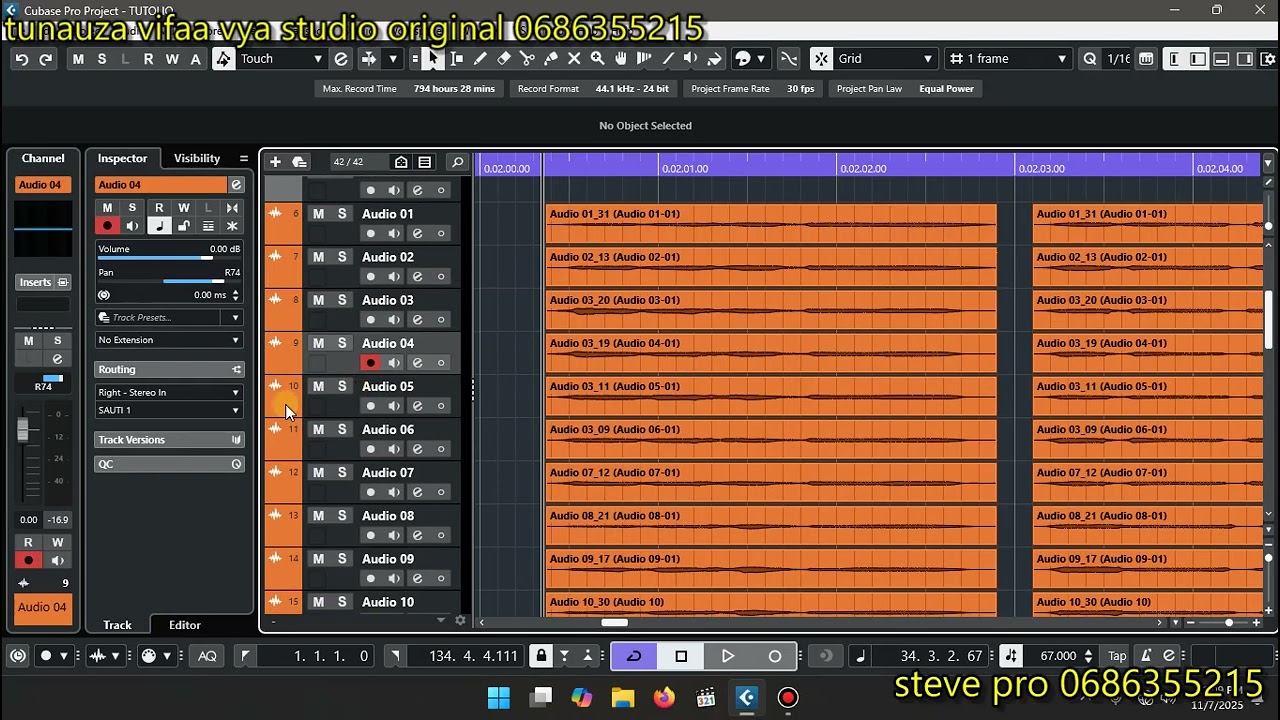Click the Cubase taskbar icon

tap(747, 697)
